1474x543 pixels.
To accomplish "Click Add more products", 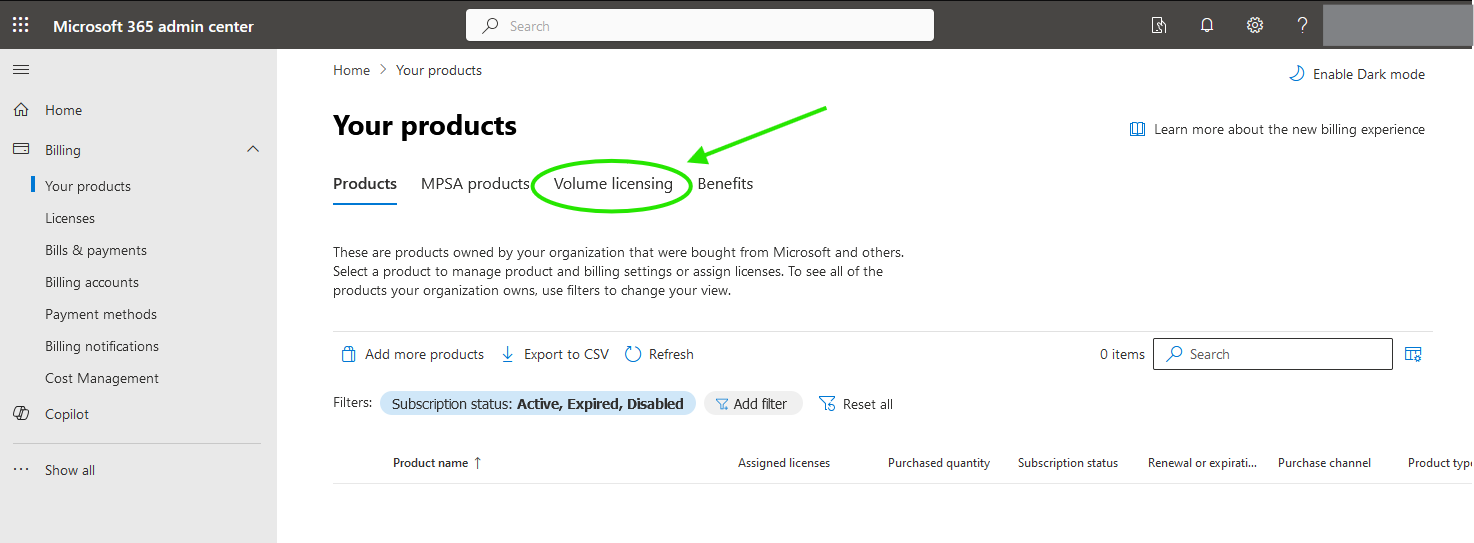I will [x=412, y=354].
